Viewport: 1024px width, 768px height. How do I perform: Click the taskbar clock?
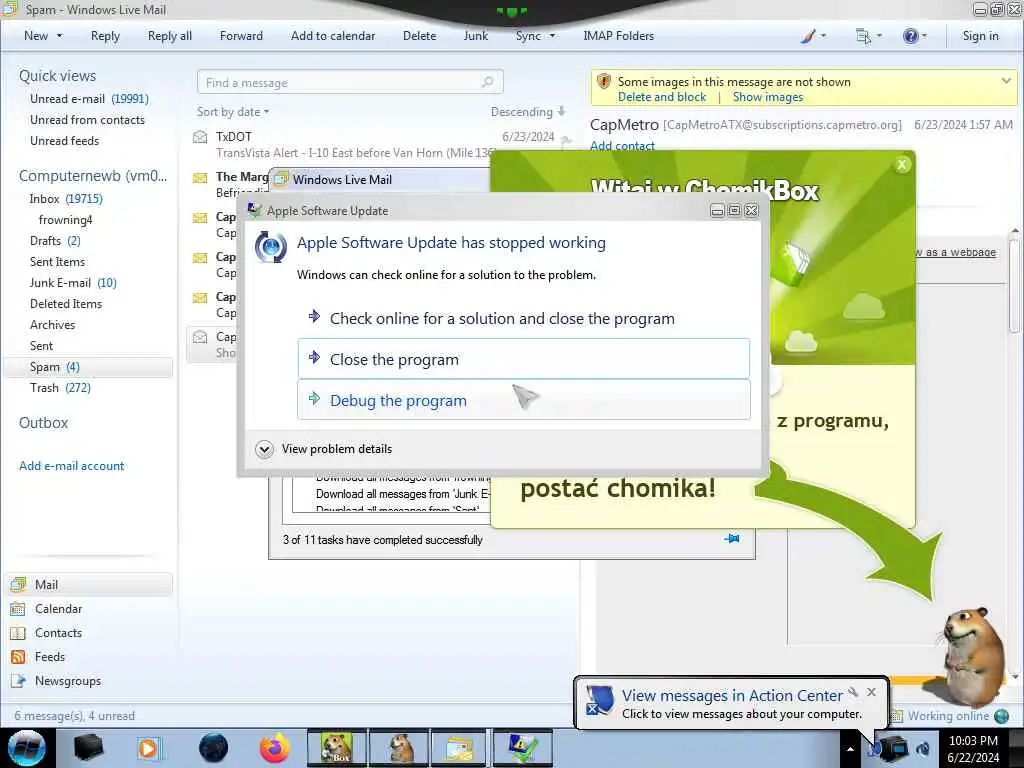[973, 748]
